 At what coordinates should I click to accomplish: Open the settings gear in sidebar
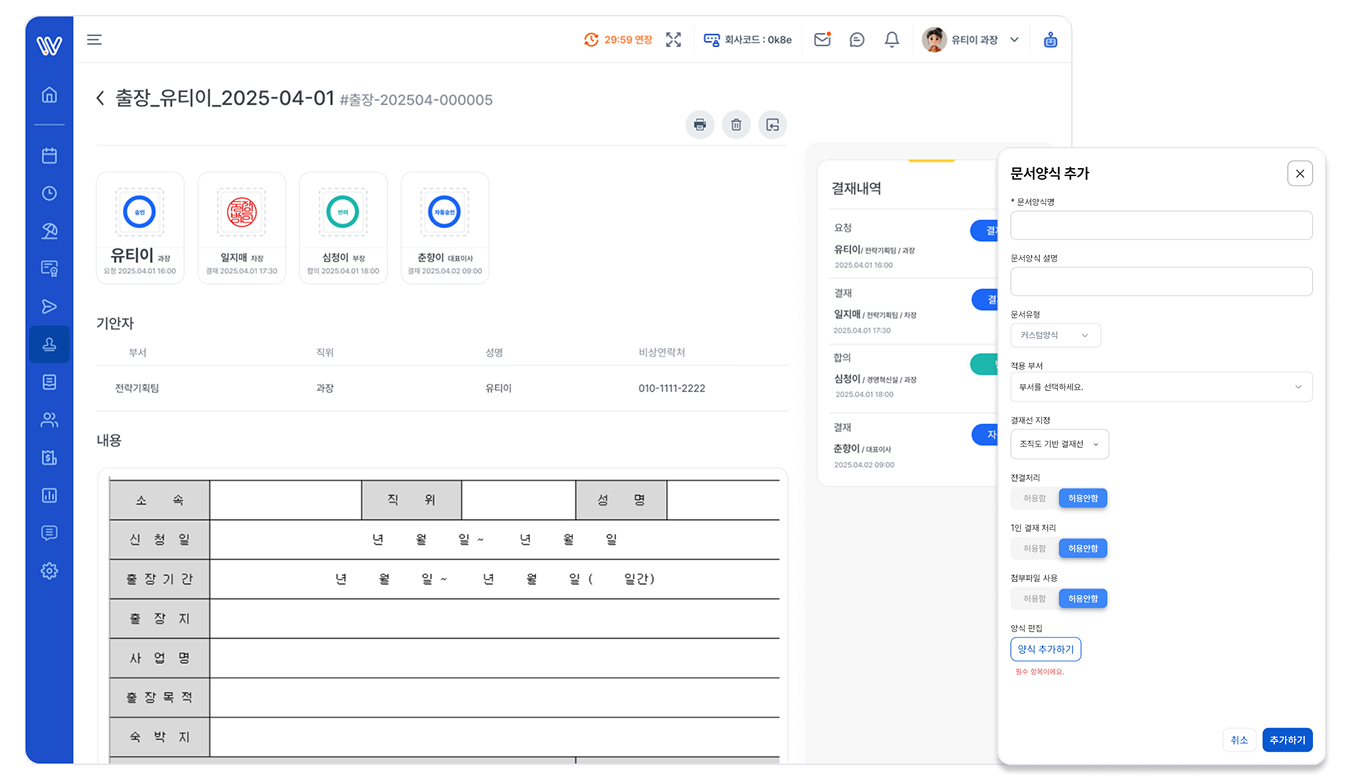click(49, 571)
